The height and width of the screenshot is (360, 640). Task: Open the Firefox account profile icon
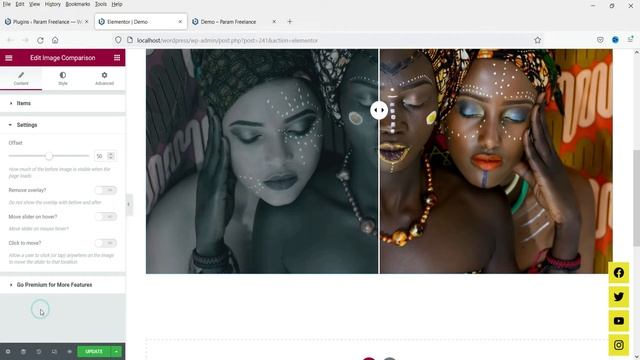click(615, 40)
